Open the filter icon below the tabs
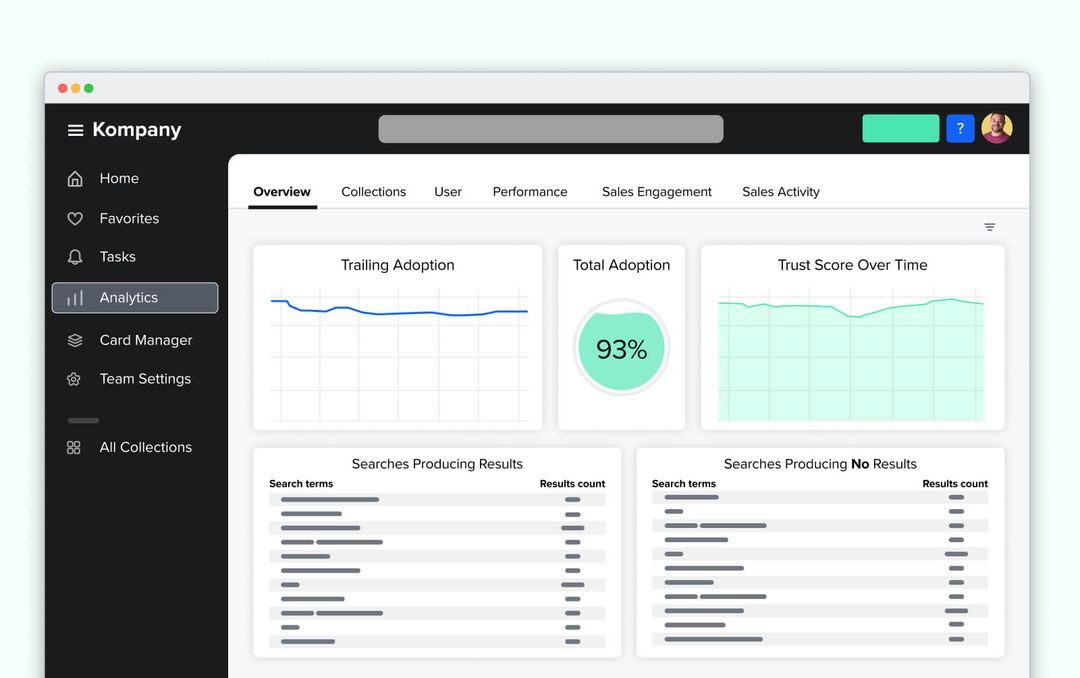 coord(990,227)
